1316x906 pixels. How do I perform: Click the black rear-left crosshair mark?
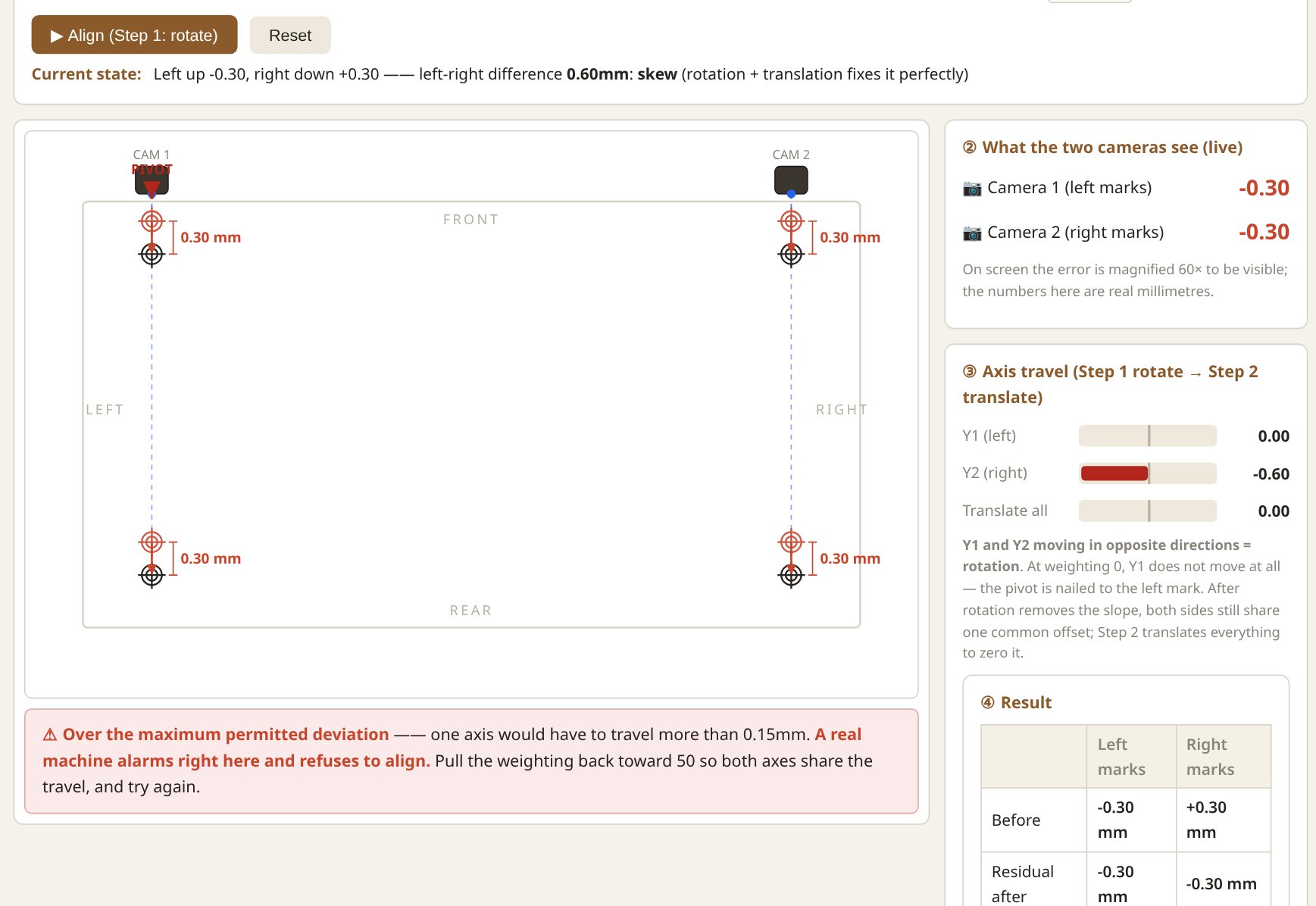point(152,576)
